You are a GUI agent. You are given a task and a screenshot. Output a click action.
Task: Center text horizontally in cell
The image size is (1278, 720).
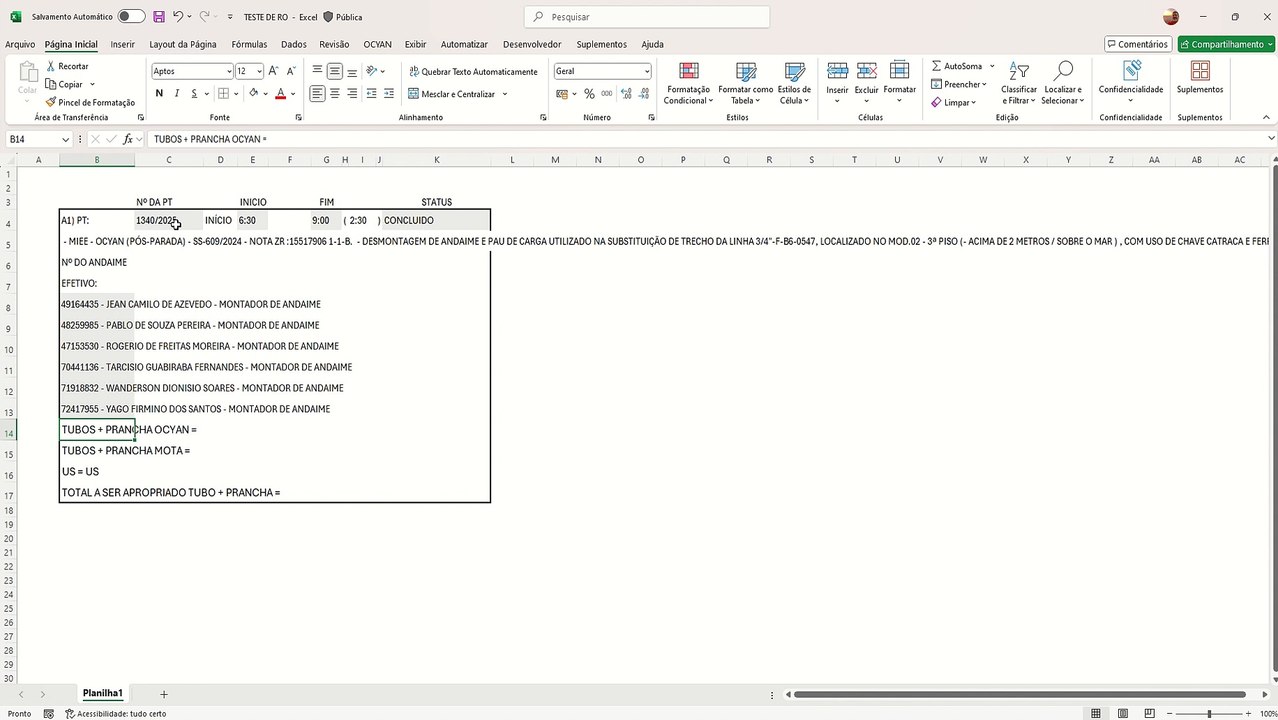tap(335, 93)
